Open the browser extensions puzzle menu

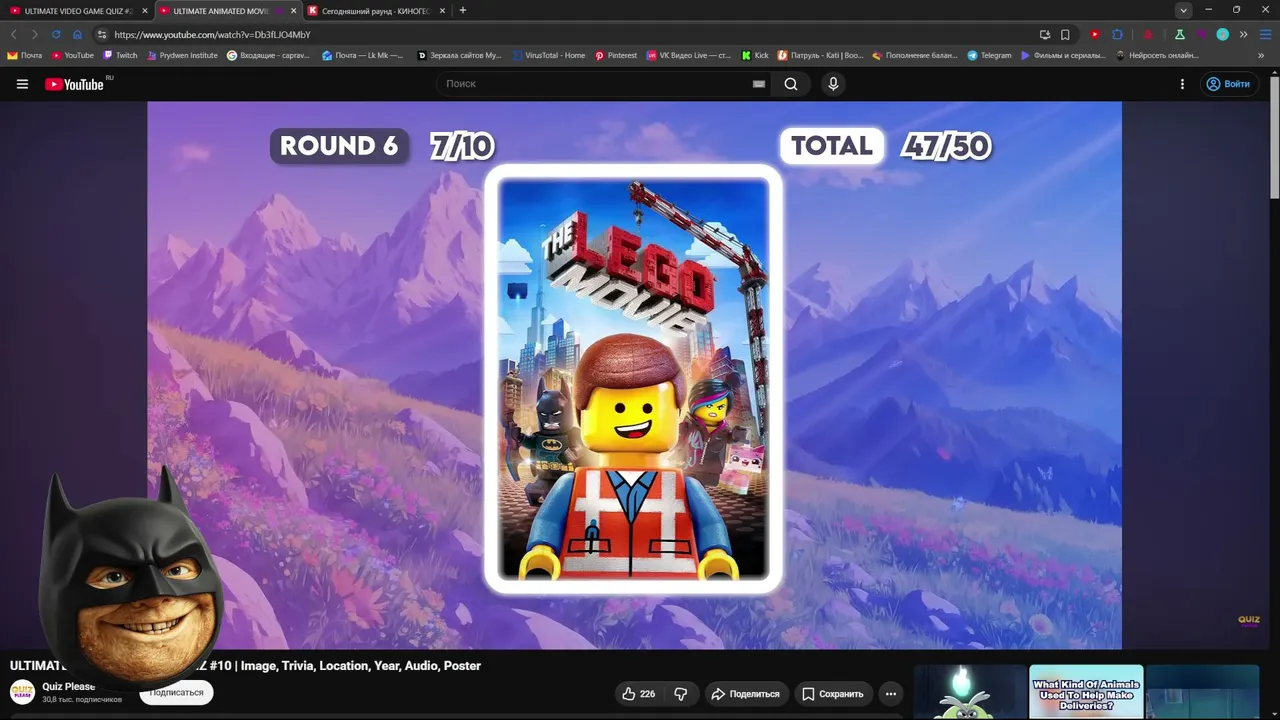click(1118, 34)
